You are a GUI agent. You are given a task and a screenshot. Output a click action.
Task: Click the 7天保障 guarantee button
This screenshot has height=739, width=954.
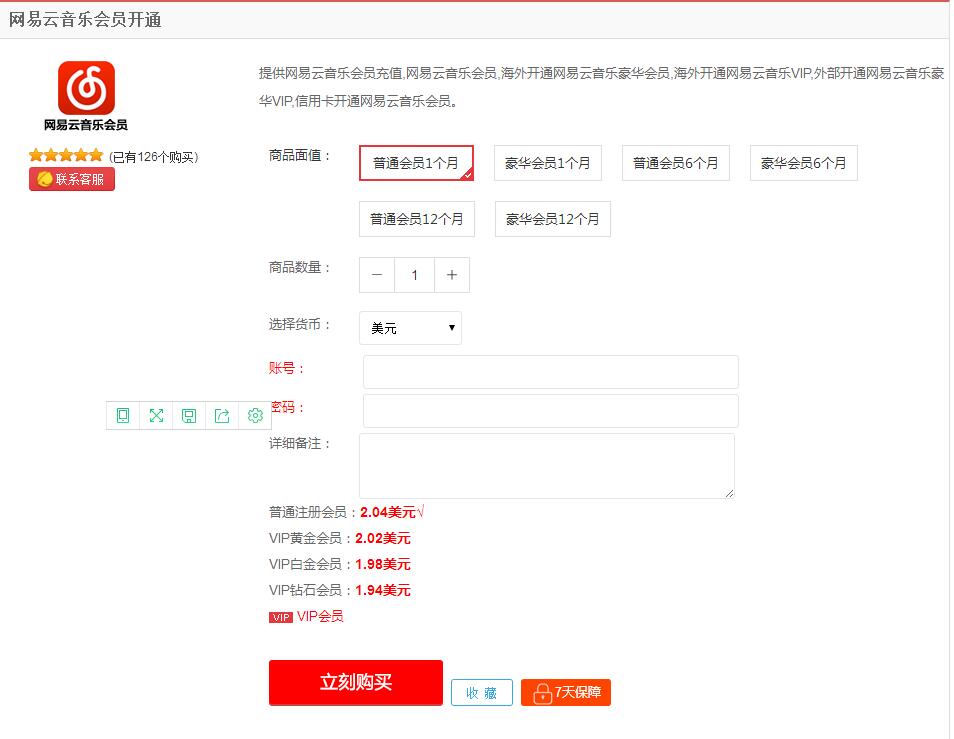click(566, 693)
